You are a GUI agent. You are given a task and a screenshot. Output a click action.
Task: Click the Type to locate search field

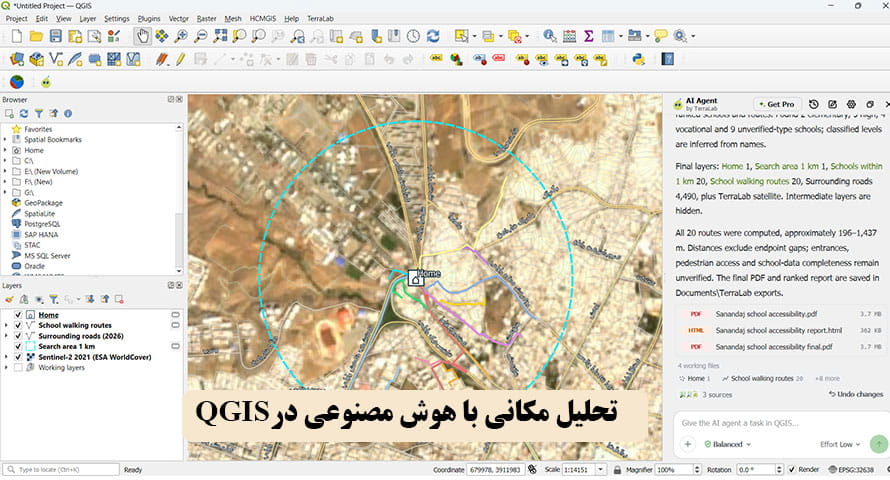click(61, 470)
